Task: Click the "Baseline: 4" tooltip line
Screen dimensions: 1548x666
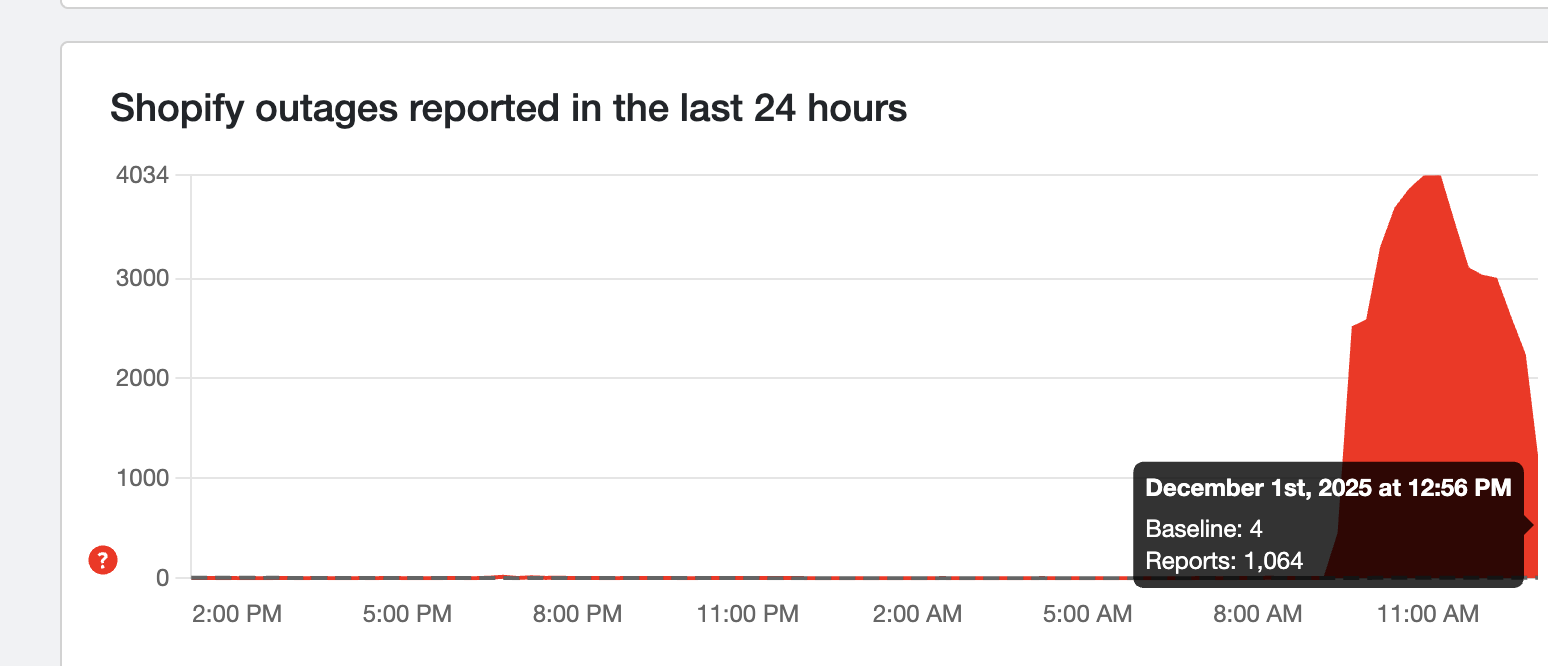Action: pos(1204,530)
